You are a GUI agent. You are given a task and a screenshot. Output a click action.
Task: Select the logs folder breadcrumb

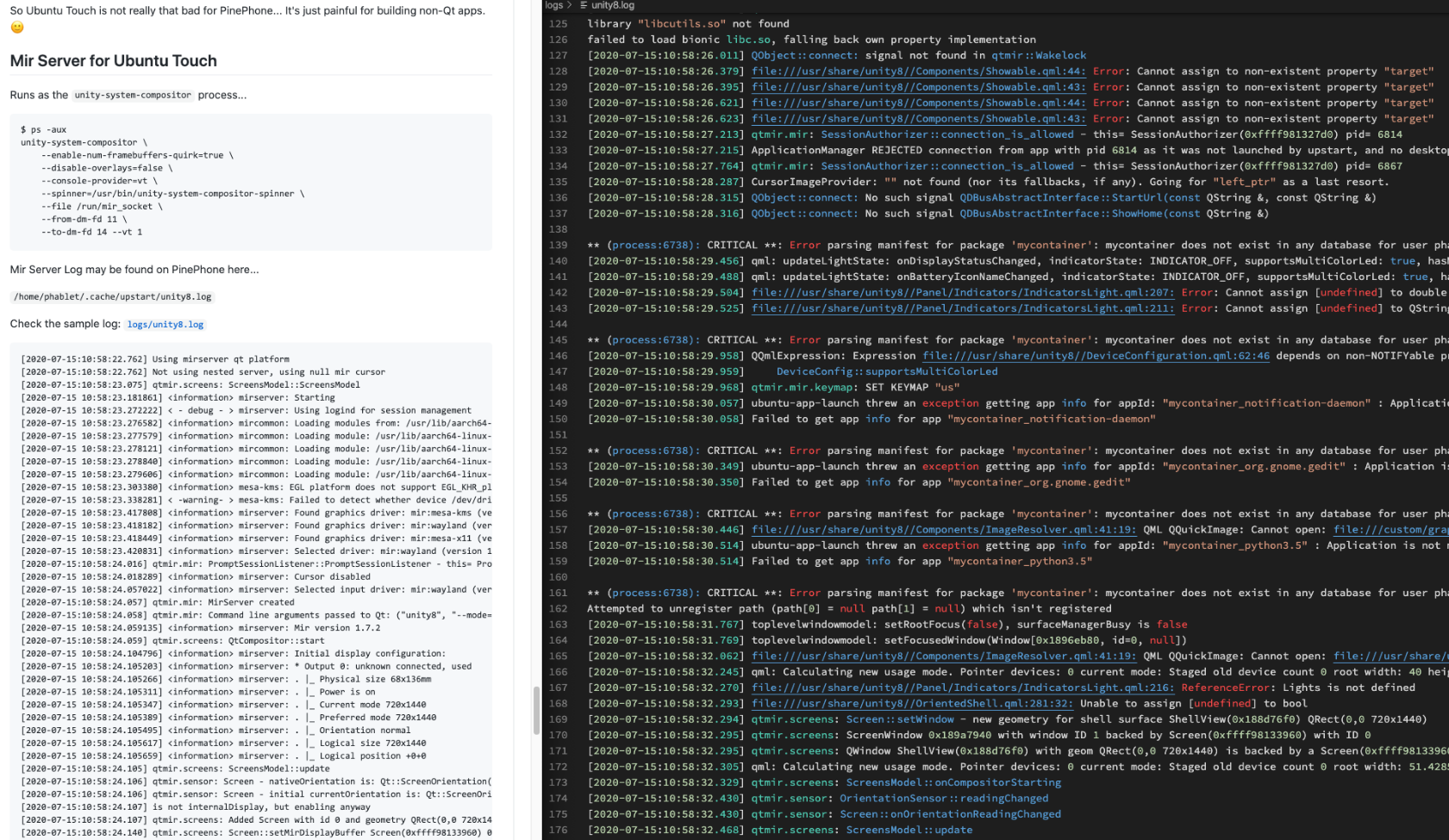tap(553, 5)
